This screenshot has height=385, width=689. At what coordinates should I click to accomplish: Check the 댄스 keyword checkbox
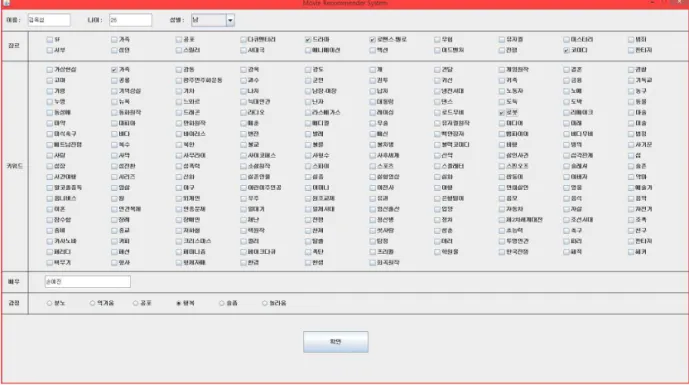coord(437,102)
